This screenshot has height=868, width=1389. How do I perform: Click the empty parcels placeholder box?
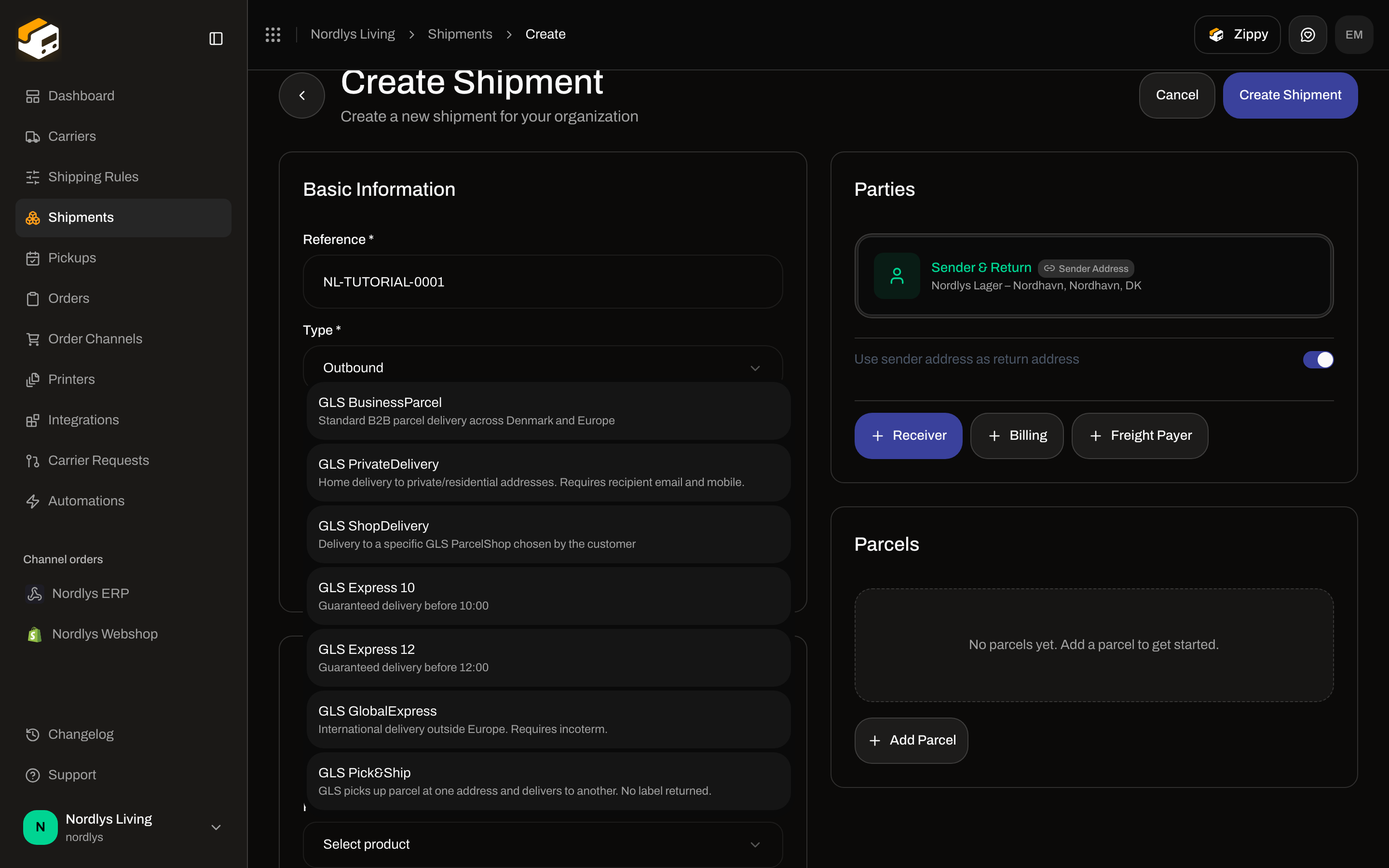click(x=1093, y=645)
